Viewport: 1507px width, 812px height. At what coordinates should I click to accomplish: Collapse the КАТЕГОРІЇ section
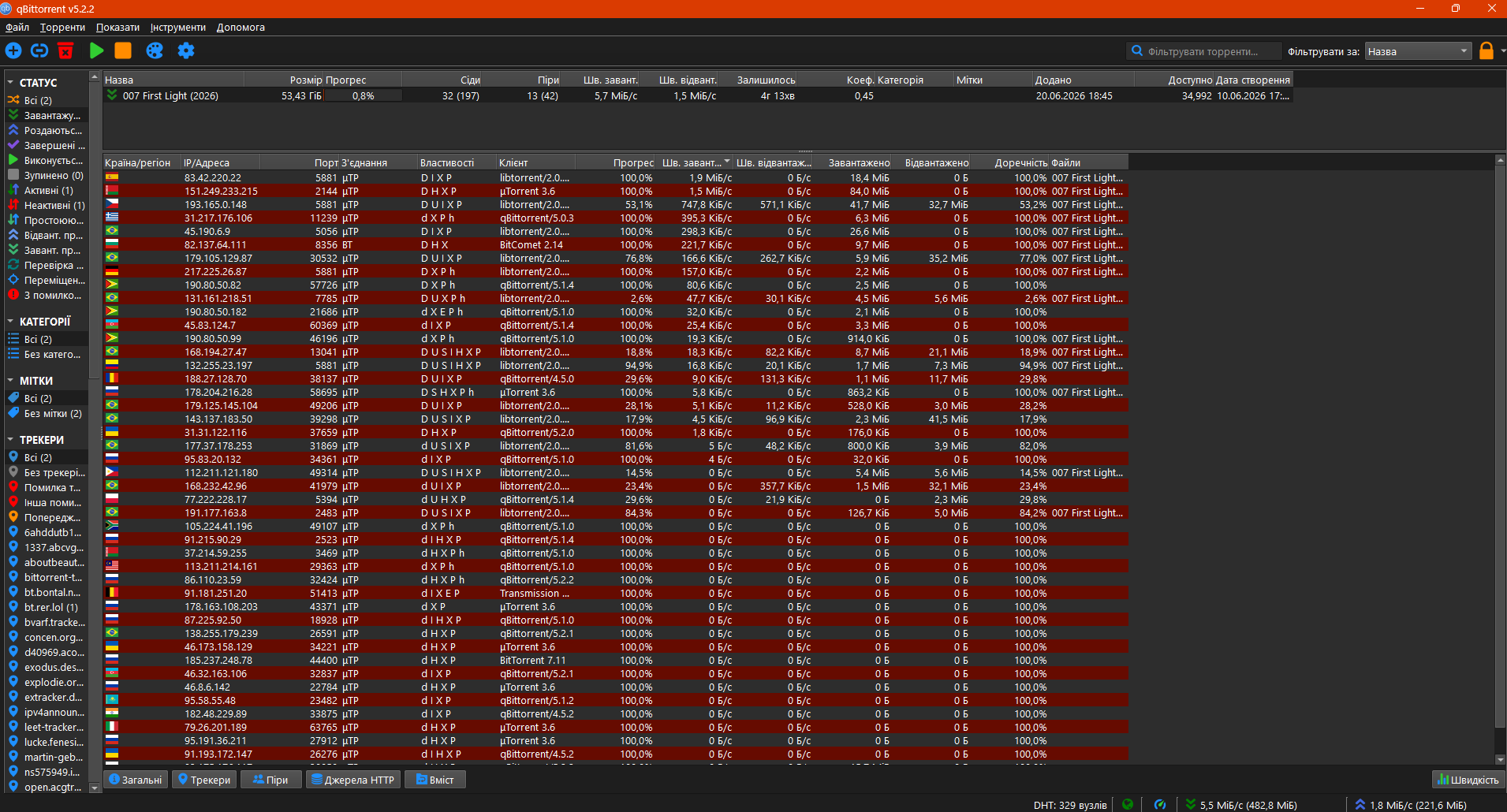pos(10,322)
